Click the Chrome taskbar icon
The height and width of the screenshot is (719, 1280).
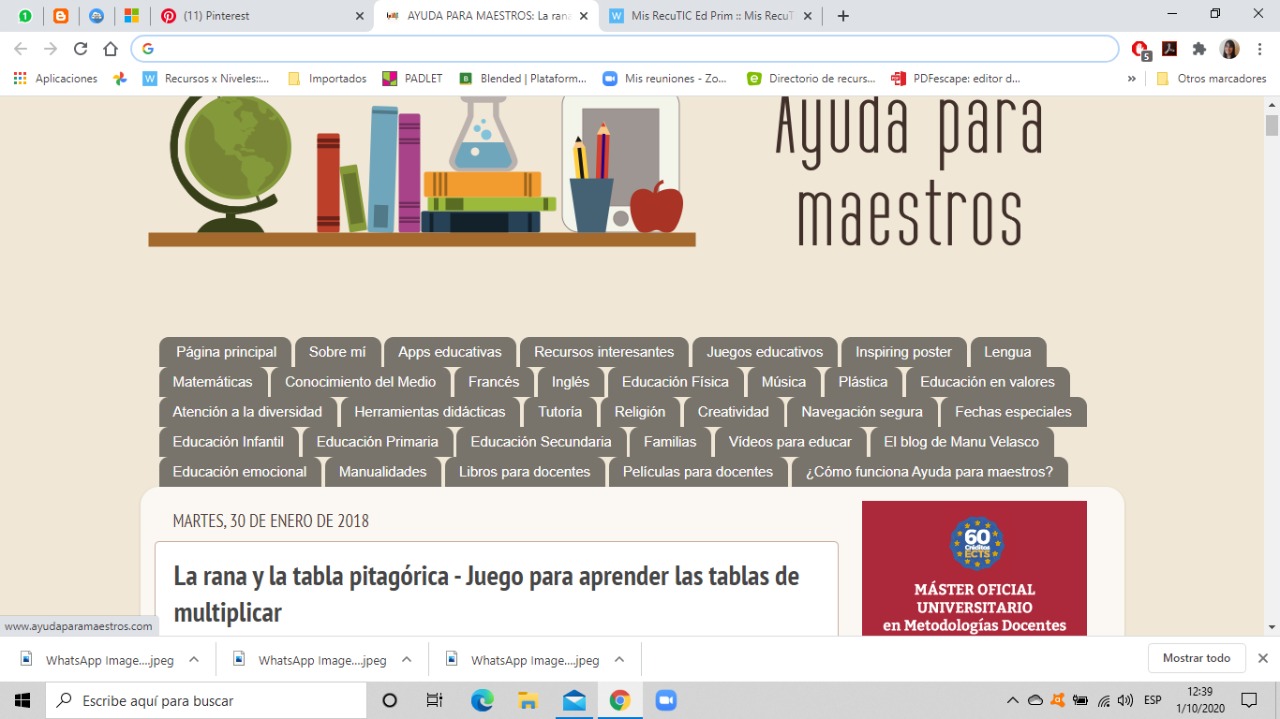pyautogui.click(x=620, y=701)
